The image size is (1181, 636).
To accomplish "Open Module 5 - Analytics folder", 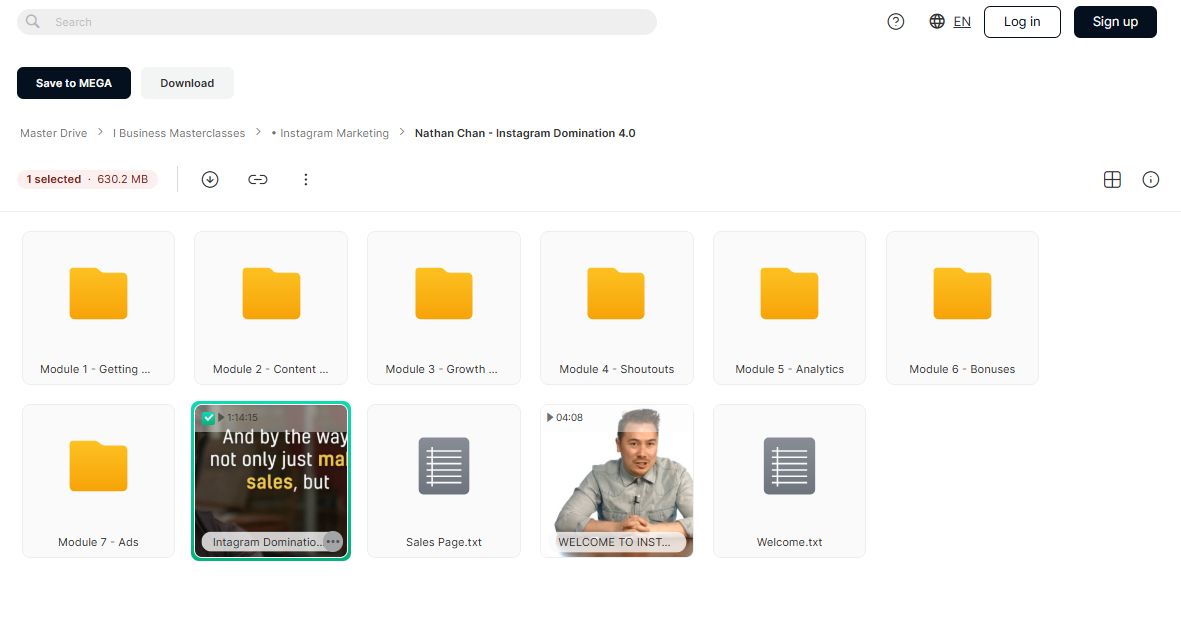I will point(789,307).
